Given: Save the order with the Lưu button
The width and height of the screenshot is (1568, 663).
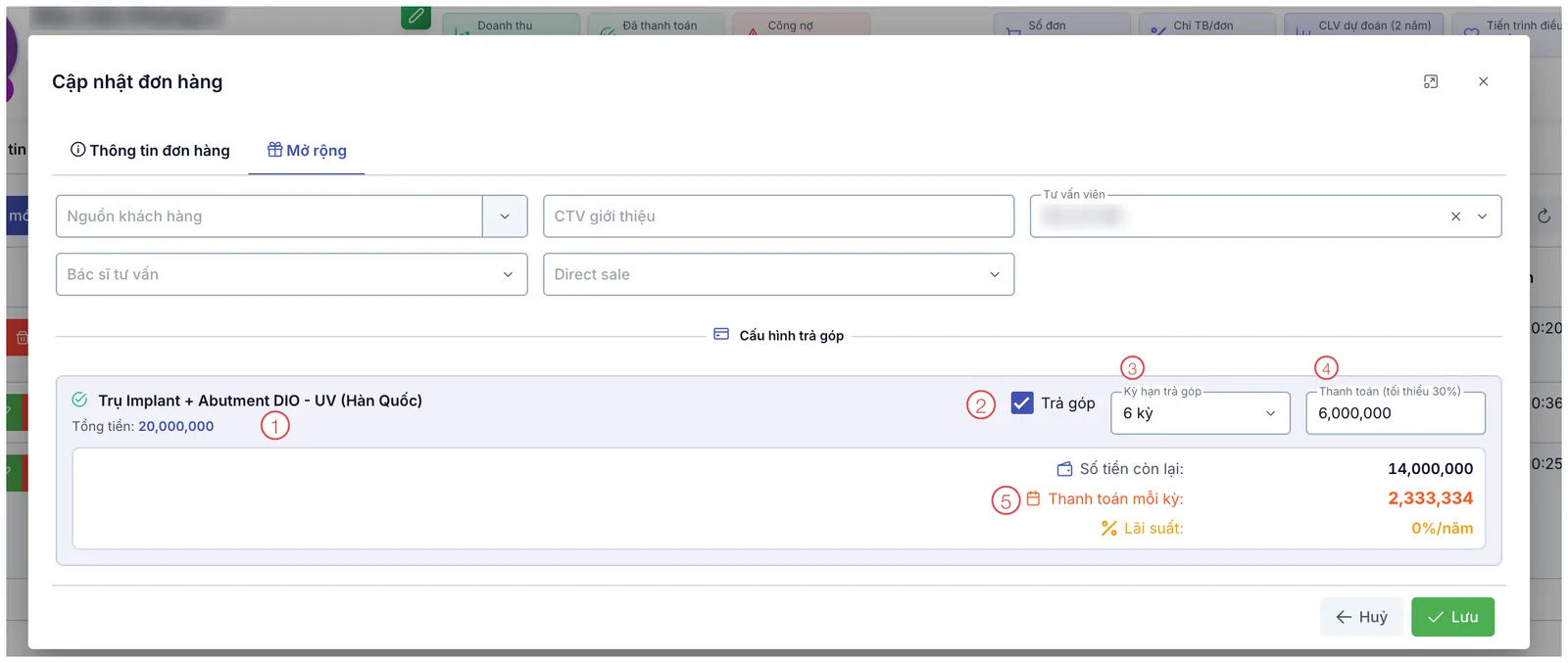Looking at the screenshot, I should coord(1453,617).
